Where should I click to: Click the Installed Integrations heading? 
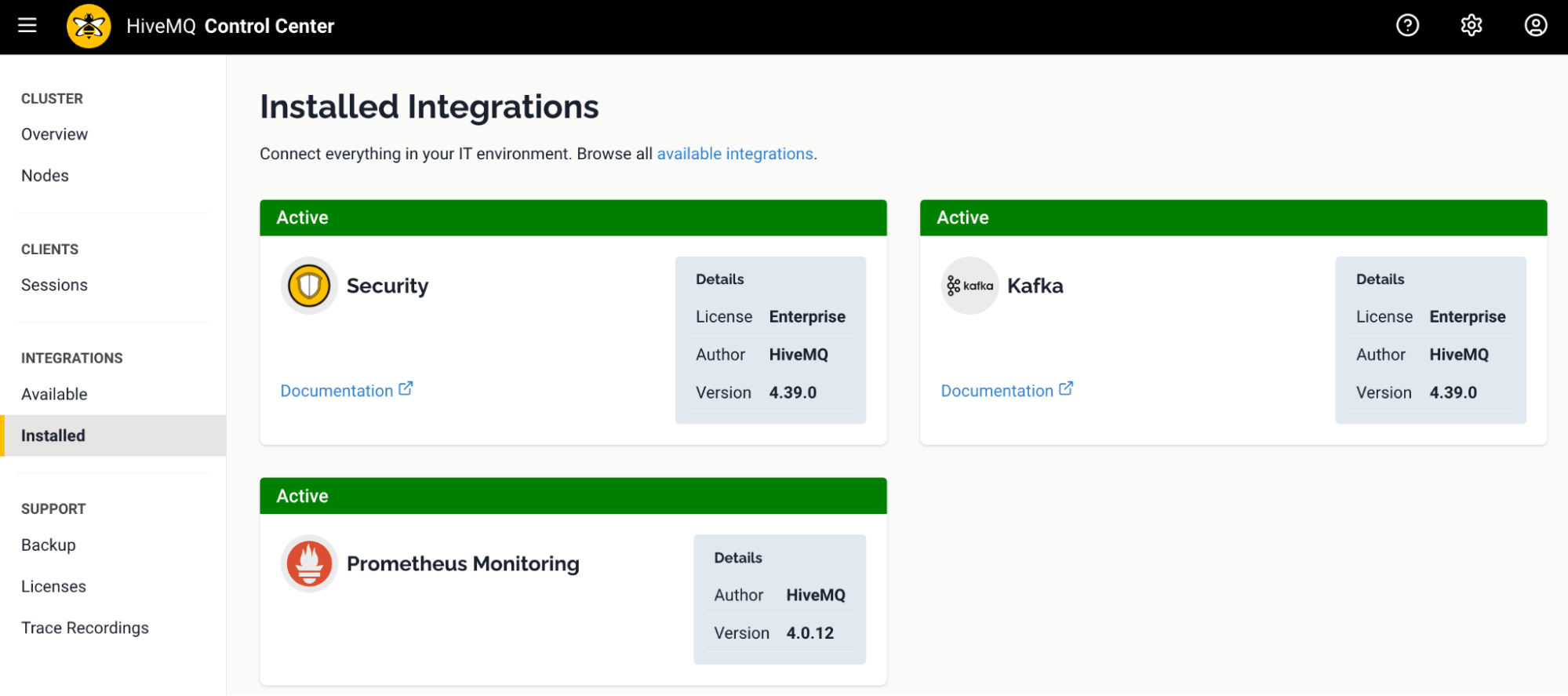coord(429,107)
